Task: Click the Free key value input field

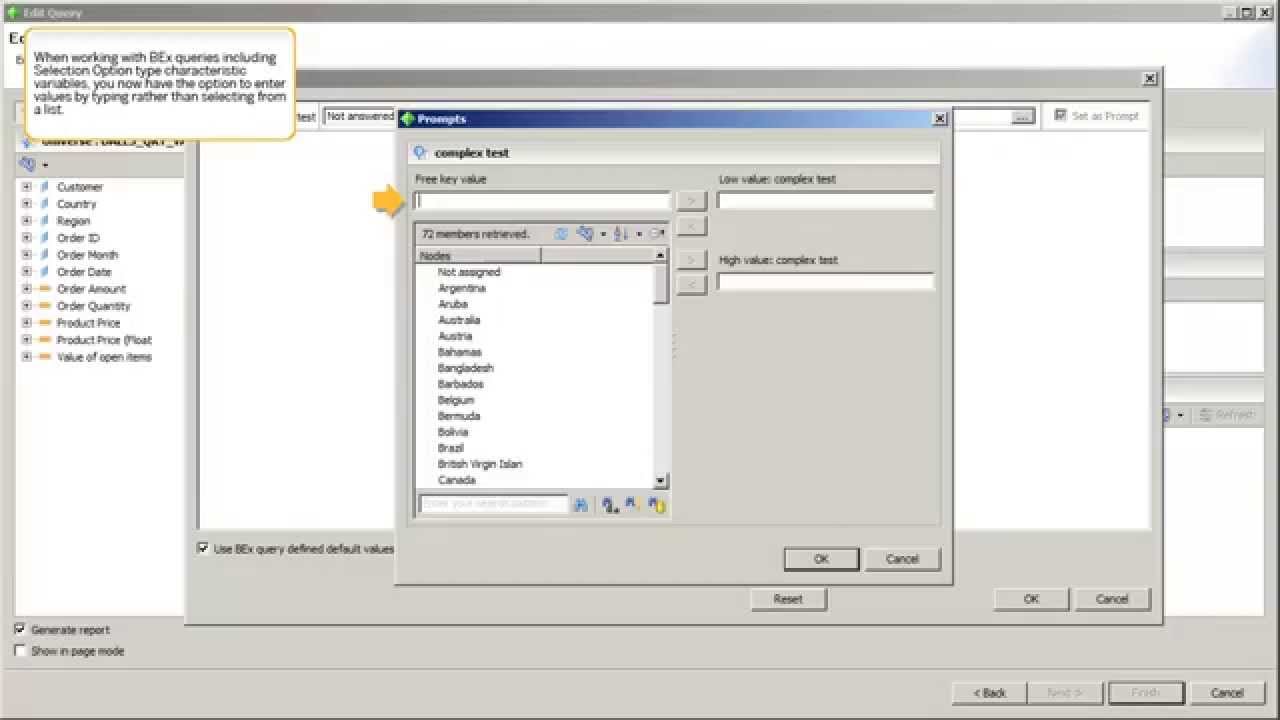Action: [x=542, y=201]
